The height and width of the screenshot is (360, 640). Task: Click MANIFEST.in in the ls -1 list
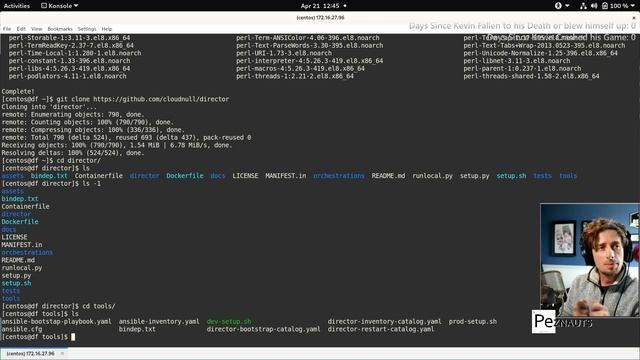pos(22,245)
